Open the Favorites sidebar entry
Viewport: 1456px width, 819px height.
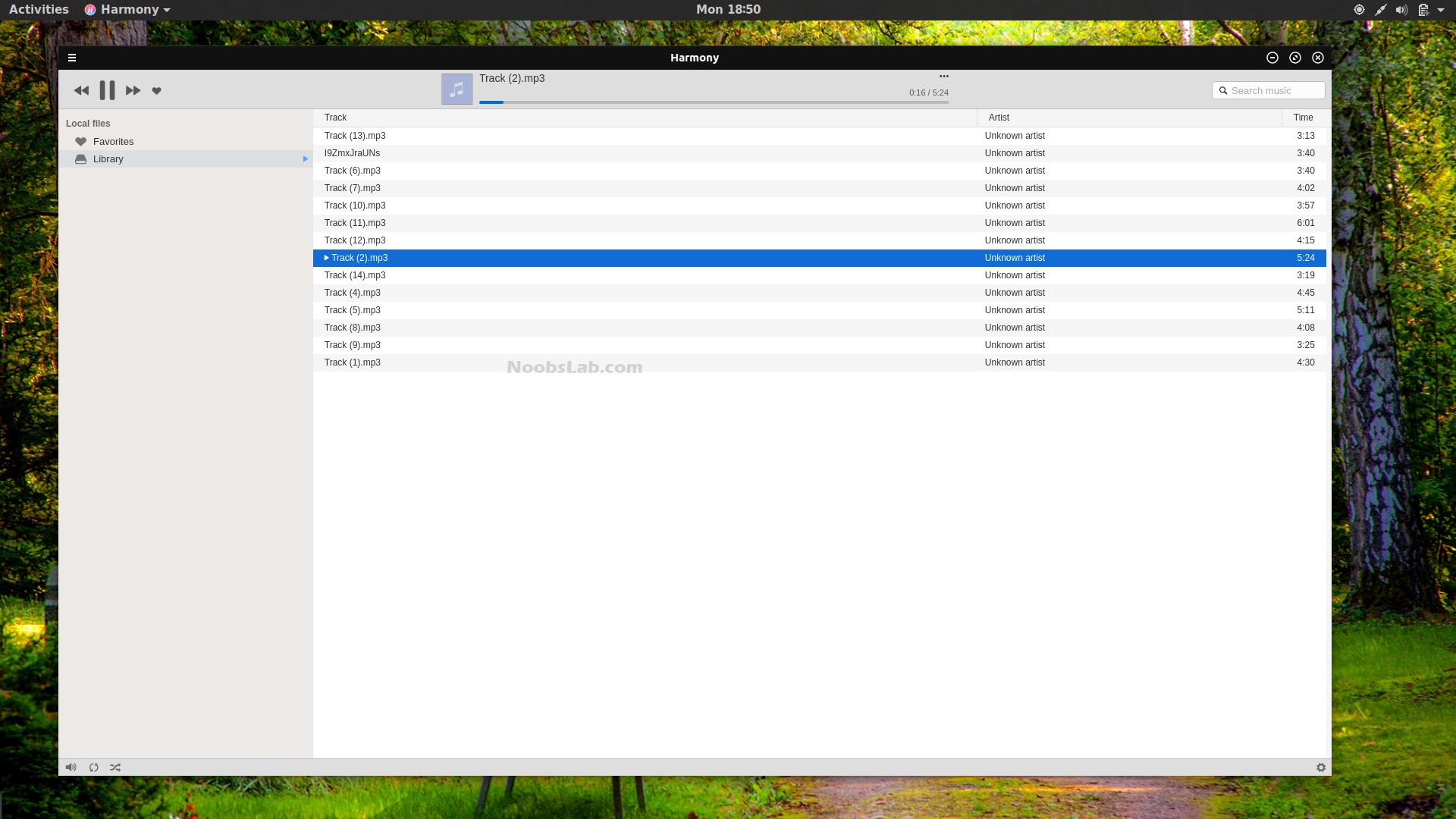(x=186, y=142)
